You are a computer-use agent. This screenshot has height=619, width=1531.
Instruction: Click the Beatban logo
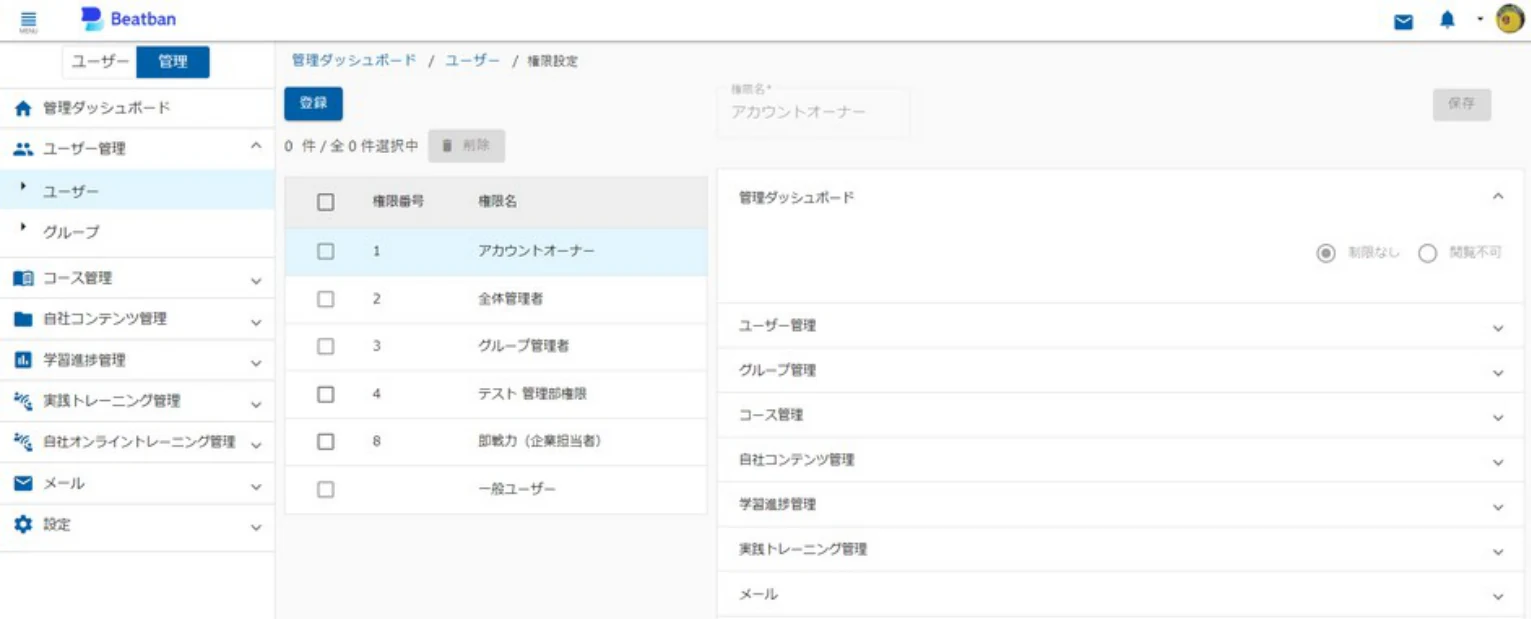point(128,19)
